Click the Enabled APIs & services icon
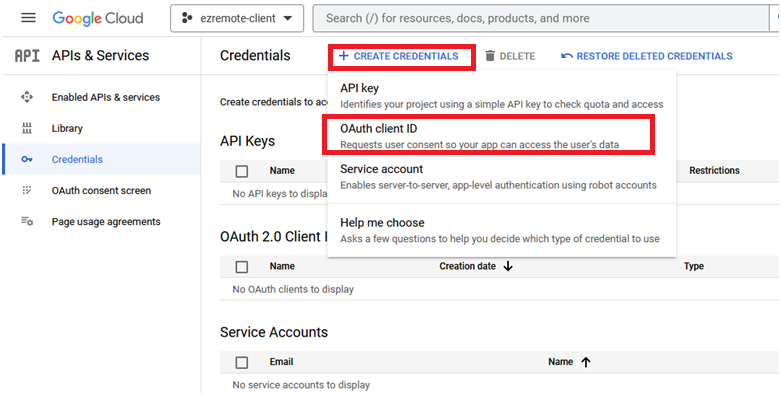This screenshot has height=395, width=781. click(27, 97)
